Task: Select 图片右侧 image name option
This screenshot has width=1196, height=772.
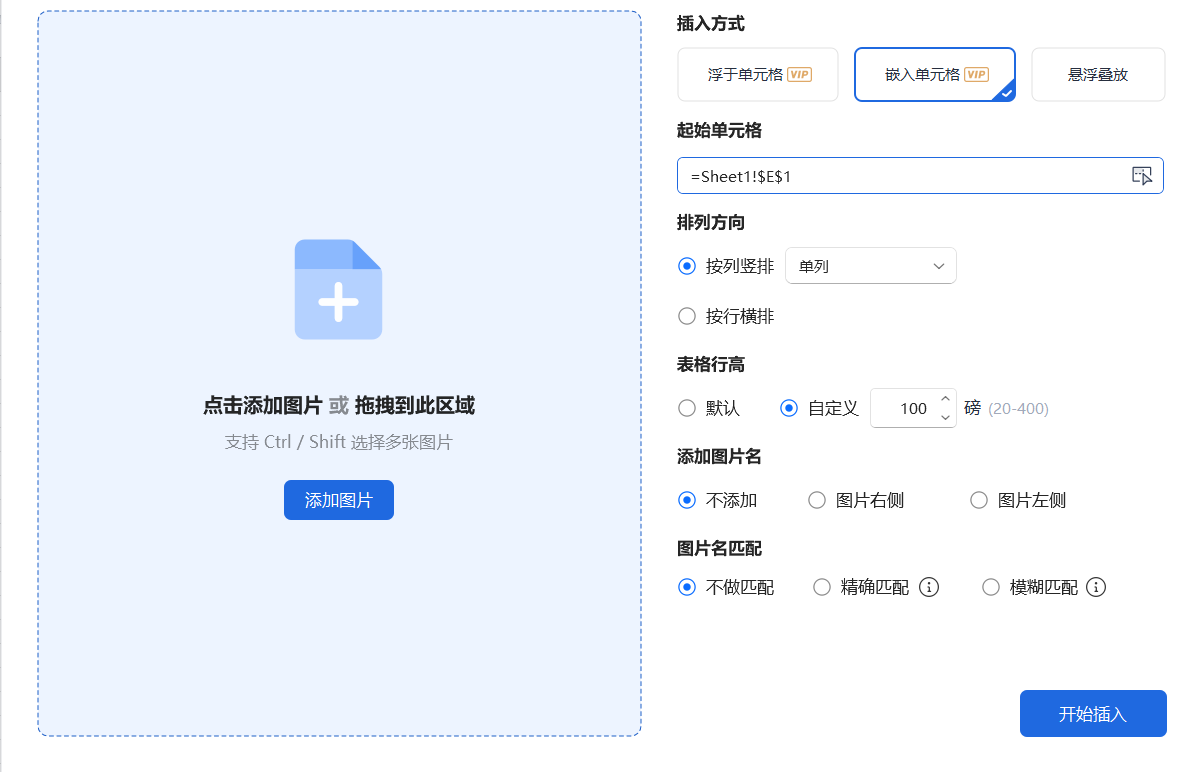Action: [x=817, y=500]
